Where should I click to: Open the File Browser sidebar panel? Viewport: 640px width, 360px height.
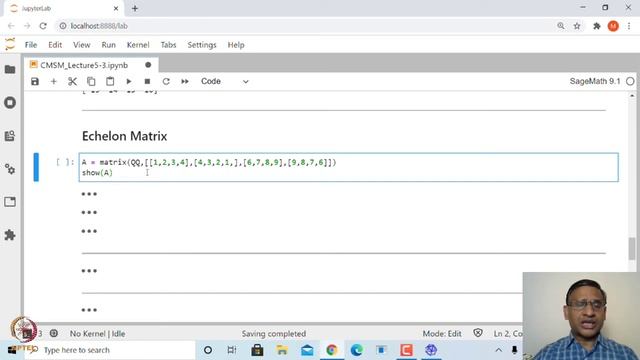pyautogui.click(x=10, y=69)
